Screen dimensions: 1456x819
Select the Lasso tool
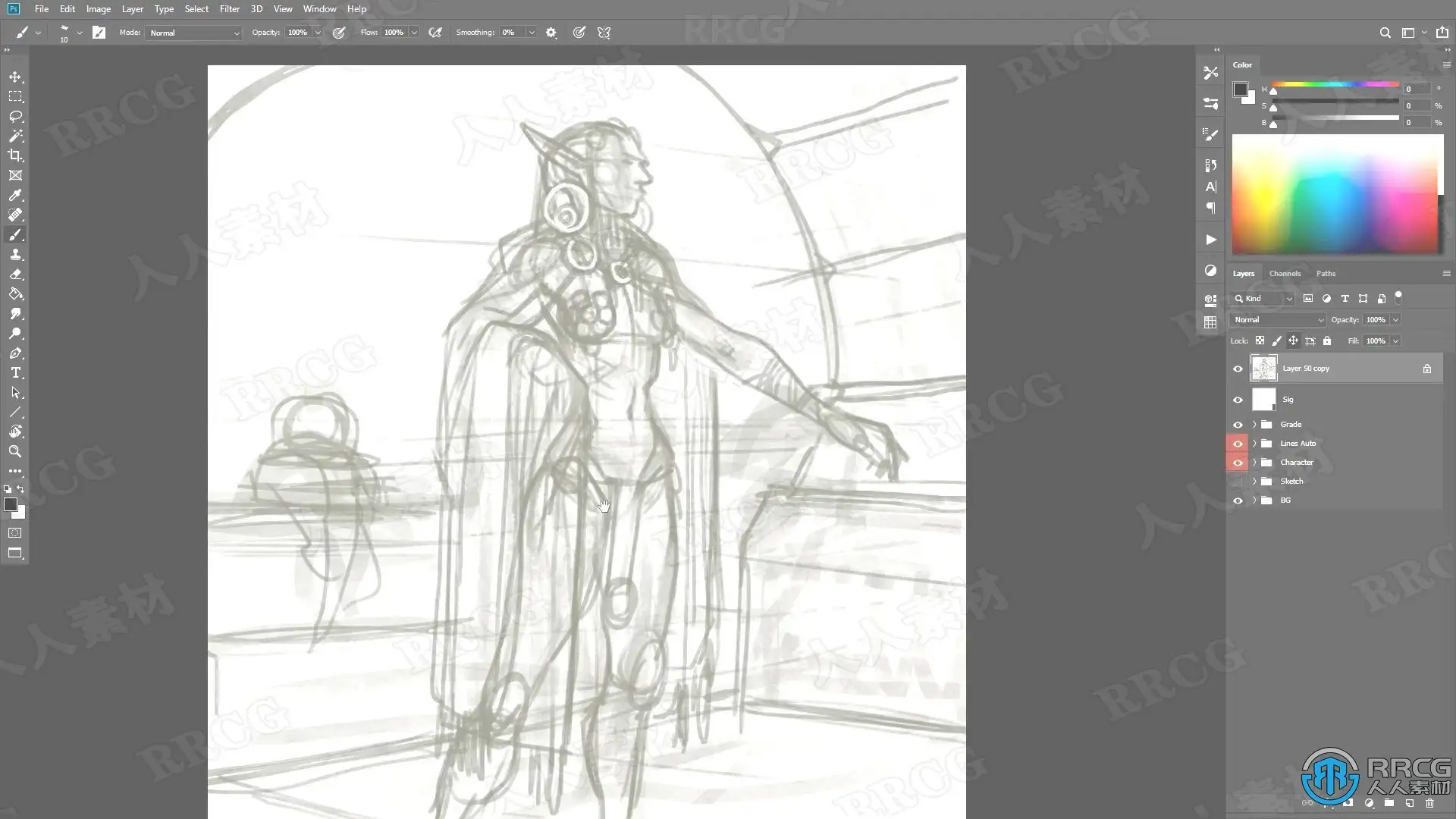coord(15,117)
